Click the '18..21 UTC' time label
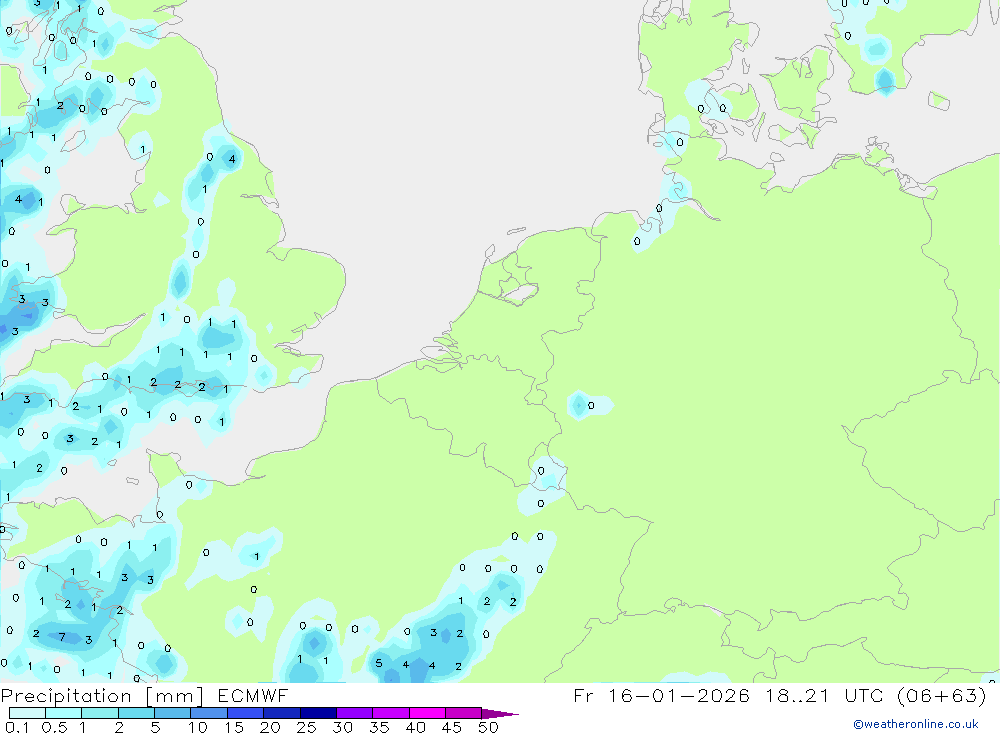This screenshot has width=1000, height=733. point(826,696)
